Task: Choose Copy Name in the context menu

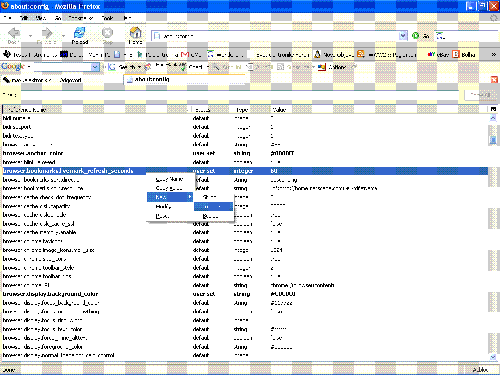Action: coord(169,179)
